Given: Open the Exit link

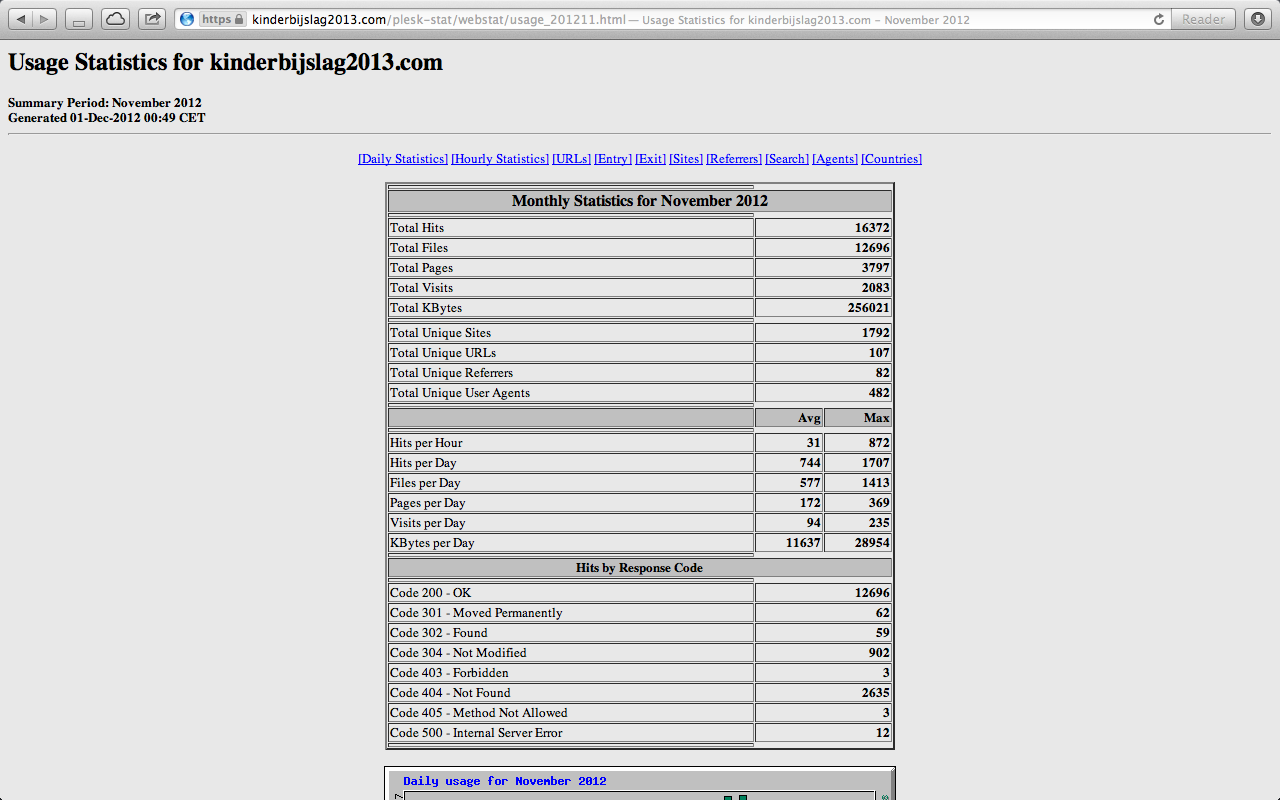Looking at the screenshot, I should pos(650,159).
